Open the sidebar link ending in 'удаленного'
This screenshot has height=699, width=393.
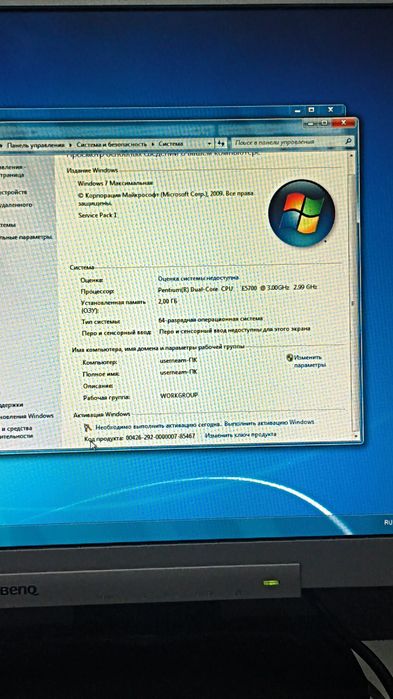pyautogui.click(x=16, y=205)
